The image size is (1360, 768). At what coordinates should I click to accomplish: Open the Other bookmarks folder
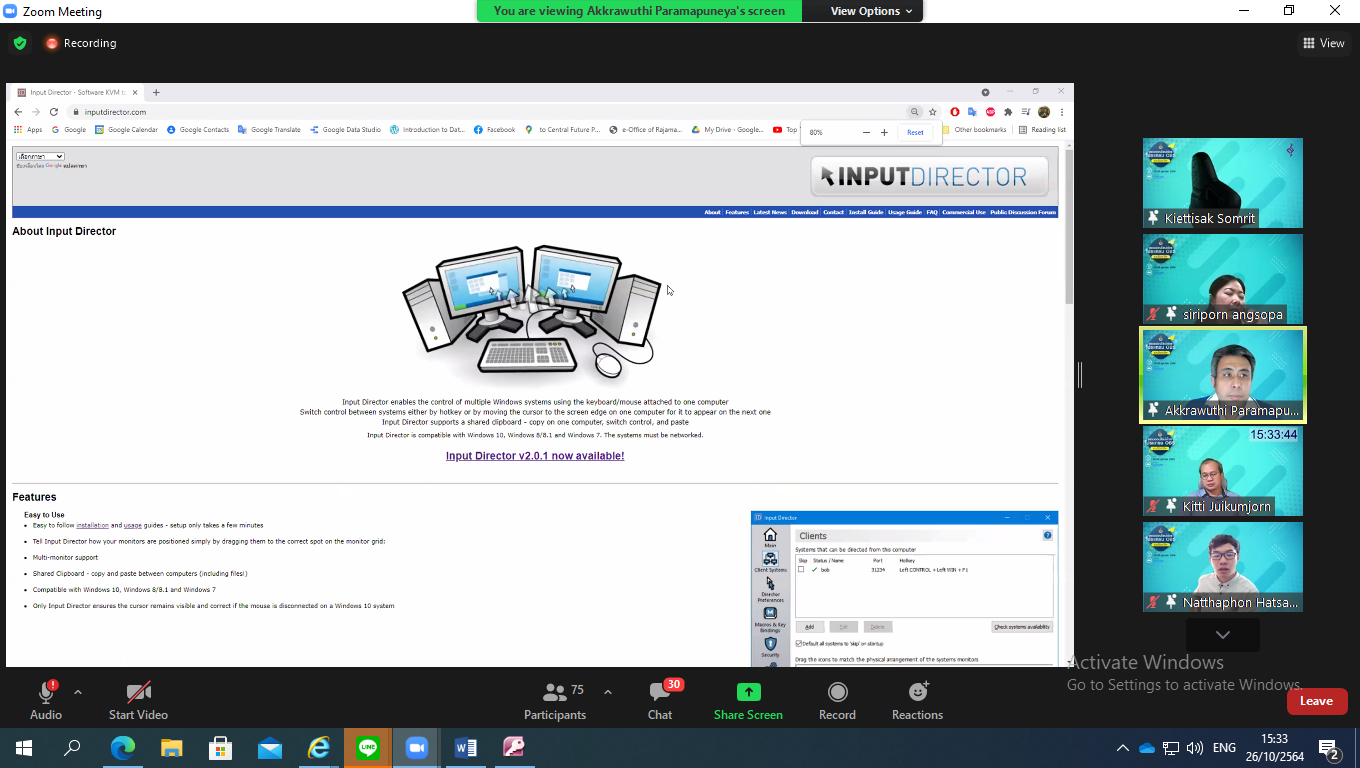(974, 129)
